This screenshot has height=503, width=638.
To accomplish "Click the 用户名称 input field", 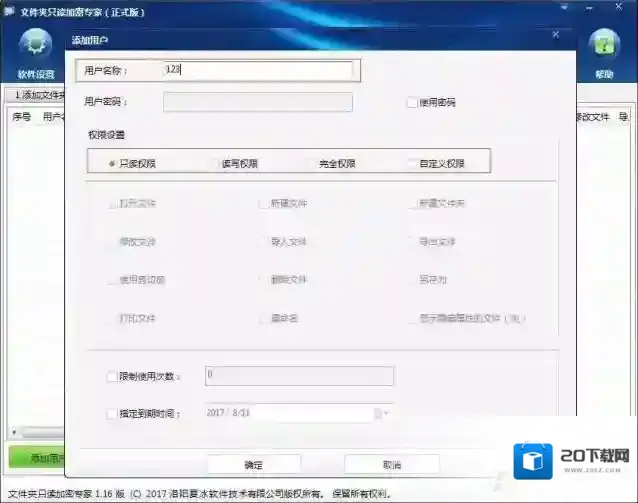I will 258,70.
